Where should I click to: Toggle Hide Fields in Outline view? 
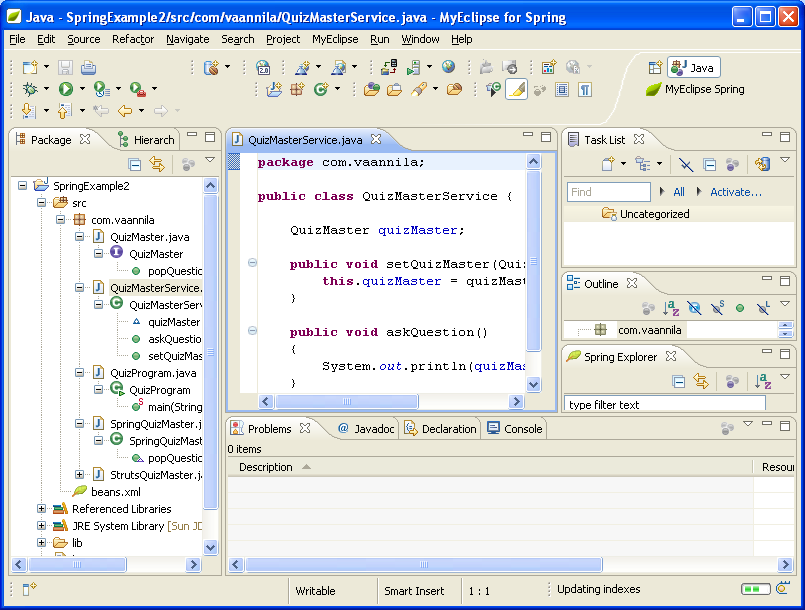(694, 308)
